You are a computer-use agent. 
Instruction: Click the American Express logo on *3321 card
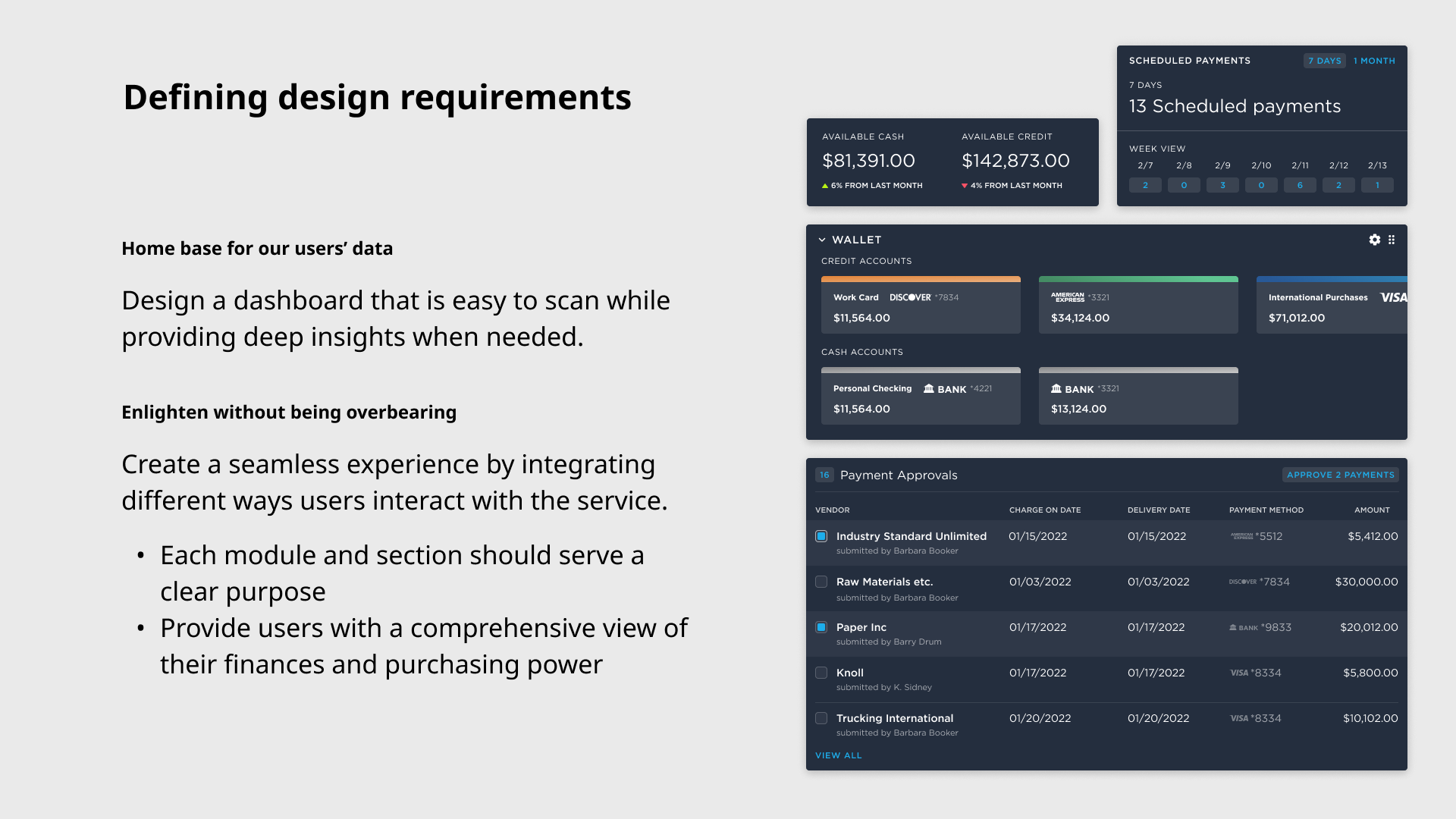(x=1068, y=297)
